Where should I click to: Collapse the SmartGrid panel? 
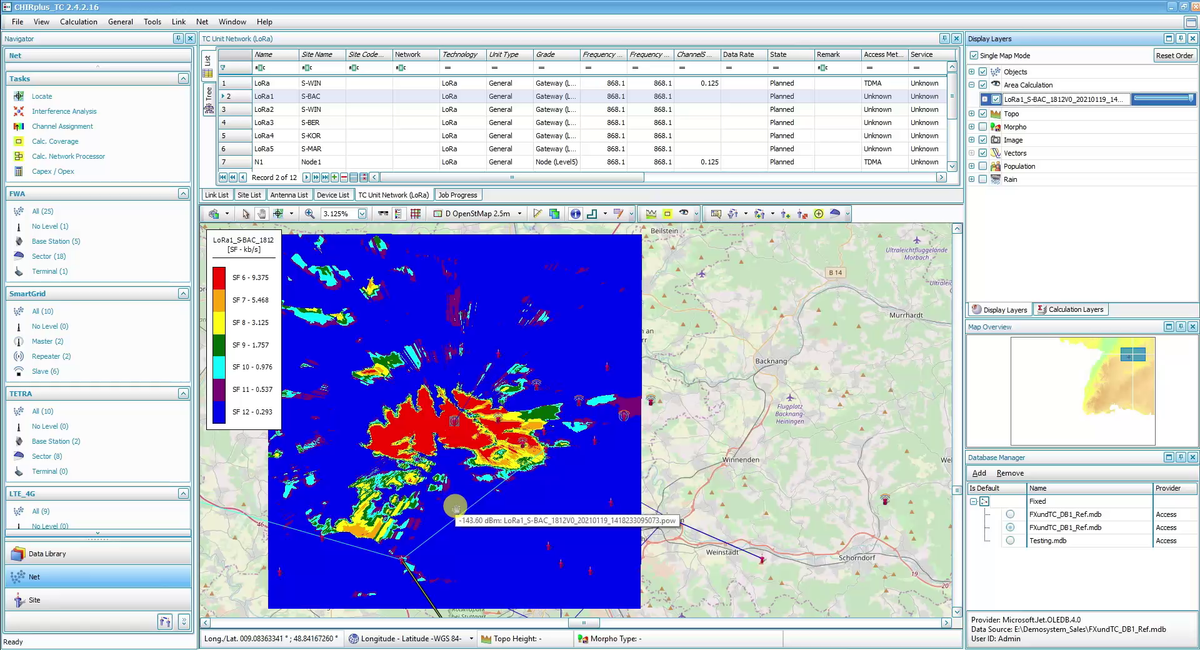[x=182, y=293]
